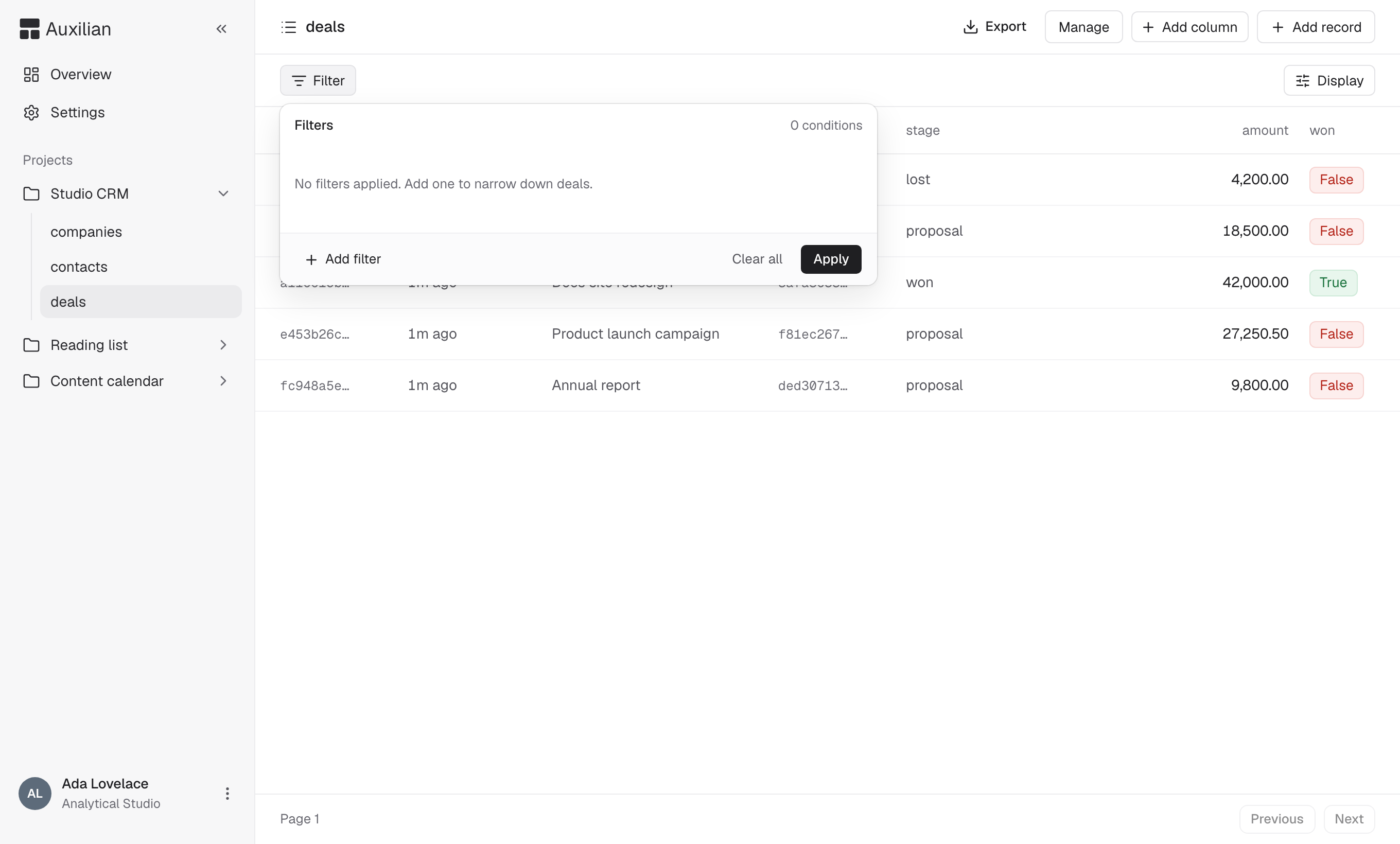Collapse the sidebar with double-chevron icon
Viewport: 1400px width, 844px height.
pyautogui.click(x=221, y=29)
